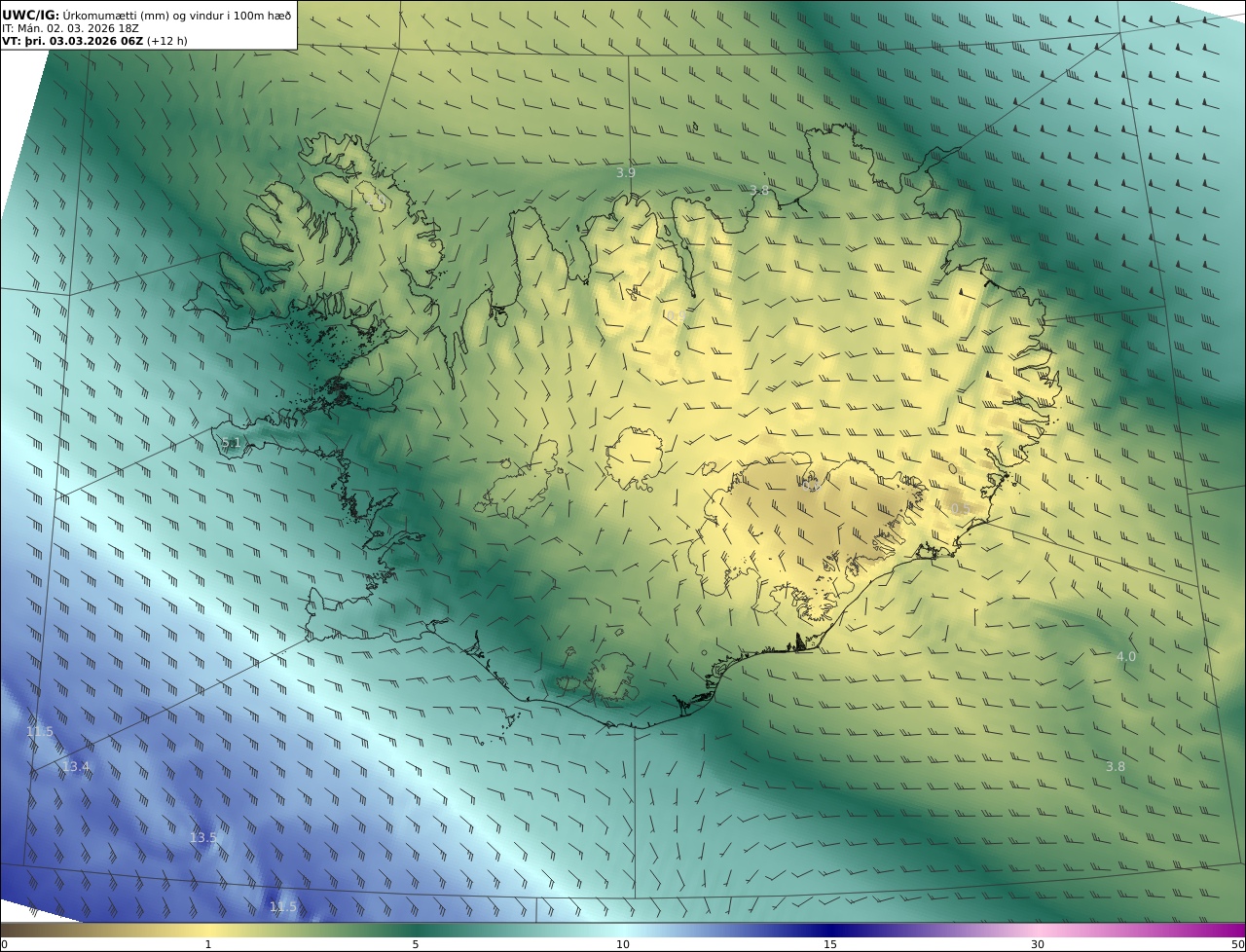Click the 'VT: Þri. 03.03.2026 06Z (+12 h)' line
This screenshot has width=1246, height=952.
[95, 41]
